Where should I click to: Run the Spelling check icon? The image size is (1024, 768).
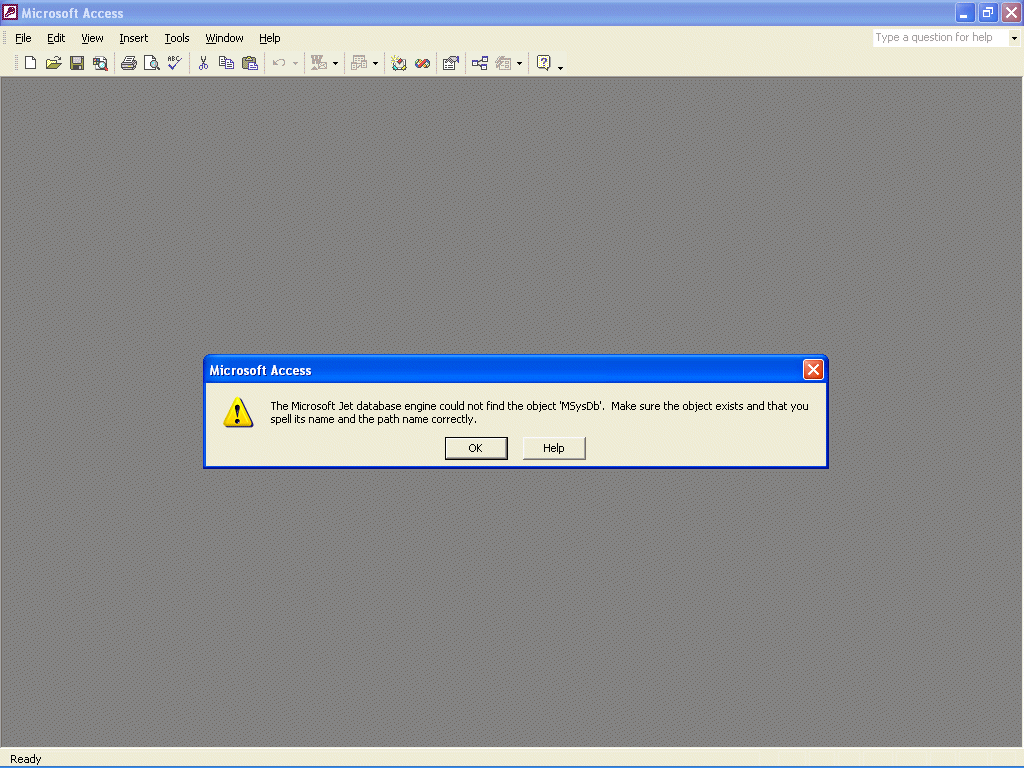click(174, 63)
